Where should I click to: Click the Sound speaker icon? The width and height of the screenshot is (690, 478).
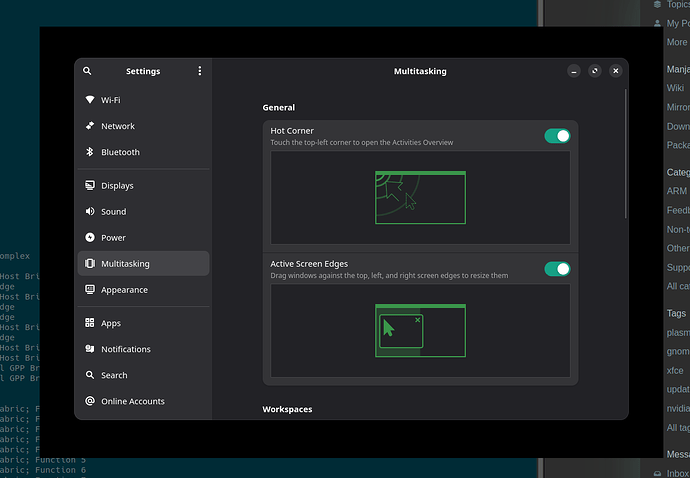(x=90, y=211)
